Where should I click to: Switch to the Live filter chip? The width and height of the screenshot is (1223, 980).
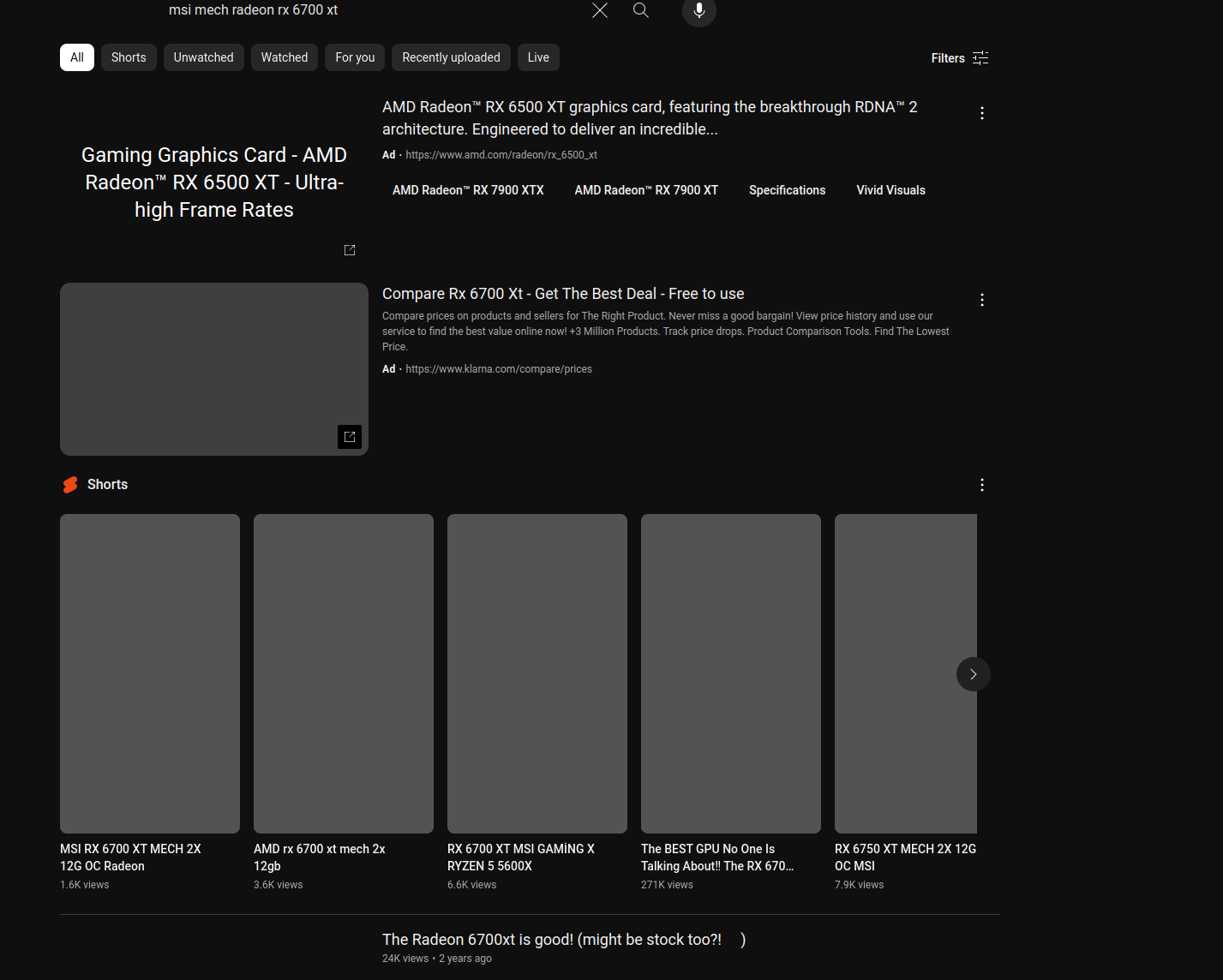538,57
